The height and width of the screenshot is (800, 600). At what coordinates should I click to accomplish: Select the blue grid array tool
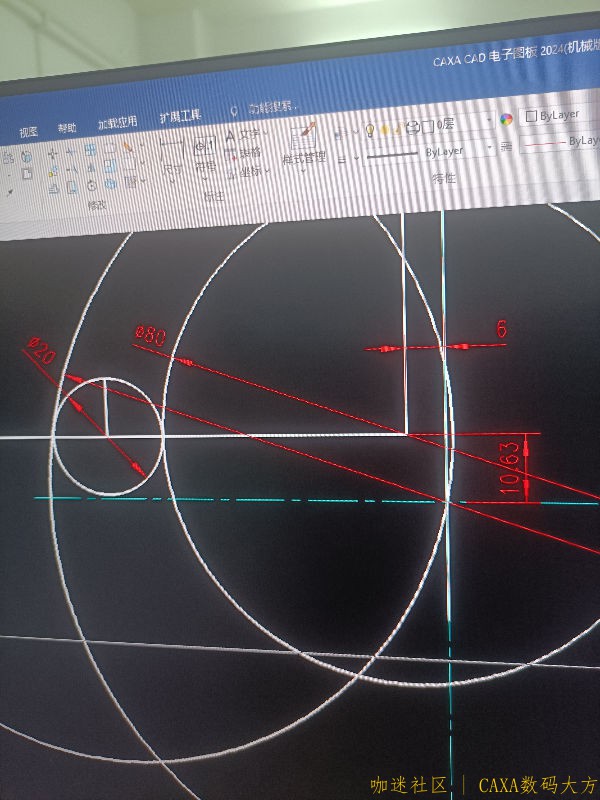pos(90,150)
